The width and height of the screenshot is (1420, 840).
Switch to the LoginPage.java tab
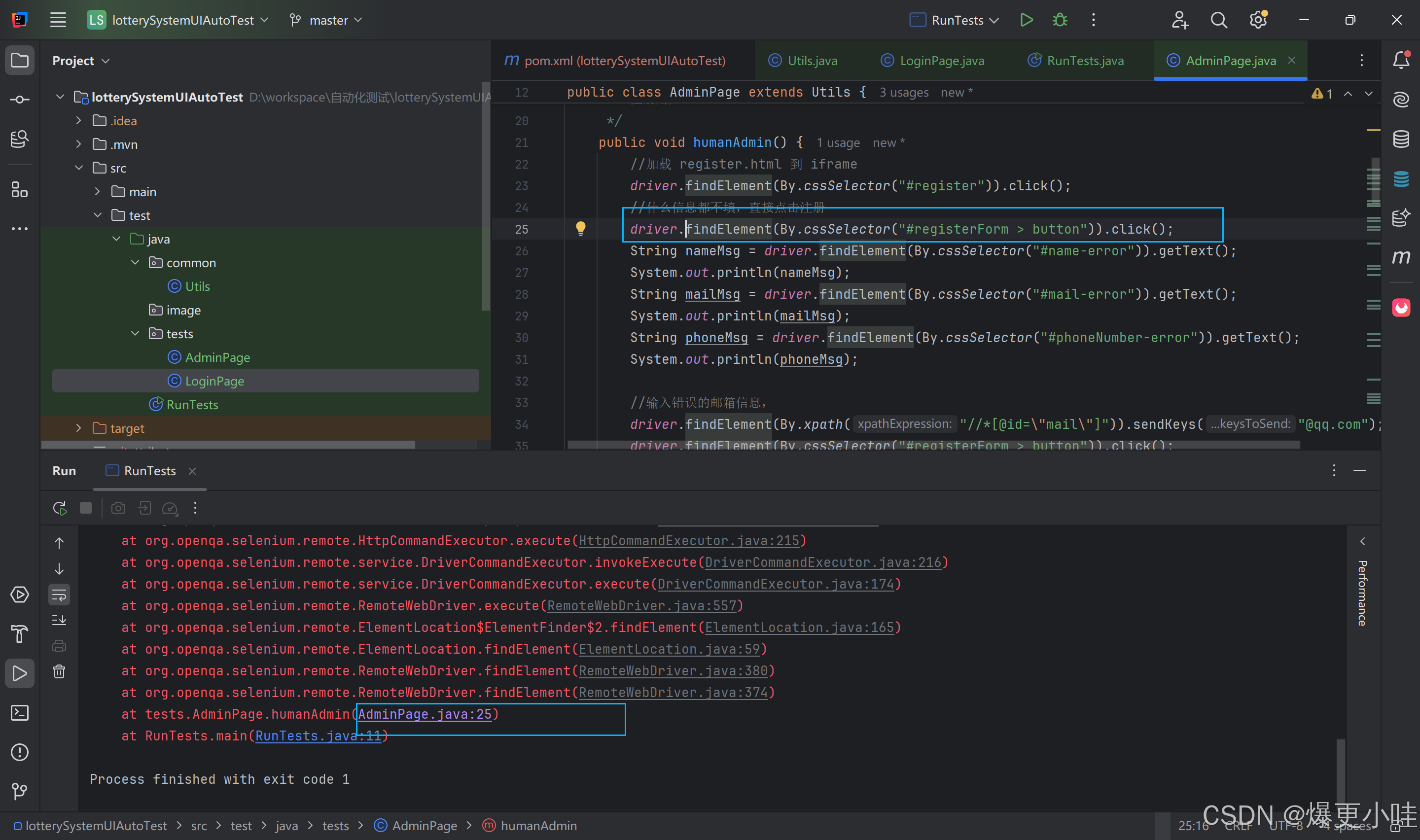941,61
